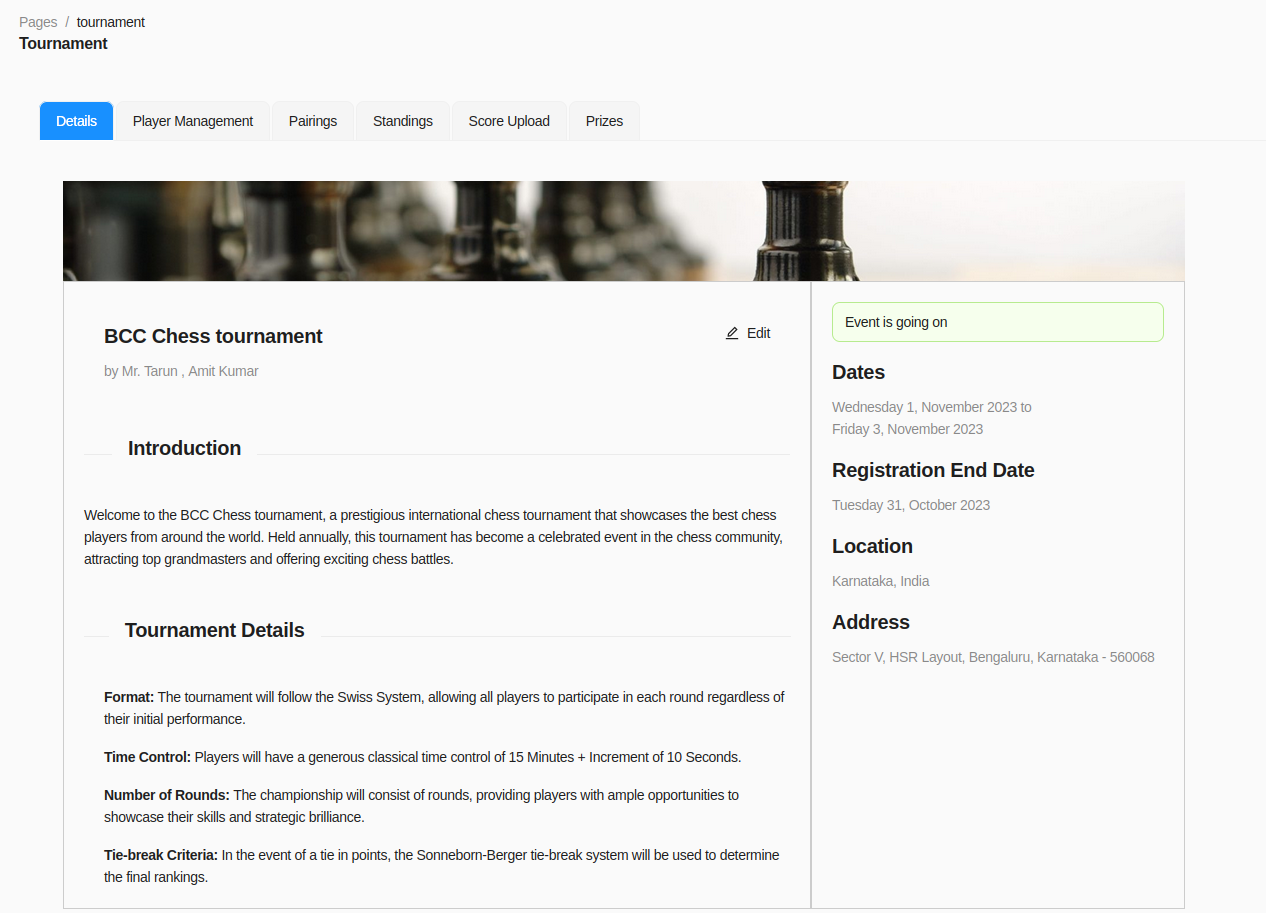The width and height of the screenshot is (1266, 913).
Task: Click the Tournament page title
Action: click(63, 43)
